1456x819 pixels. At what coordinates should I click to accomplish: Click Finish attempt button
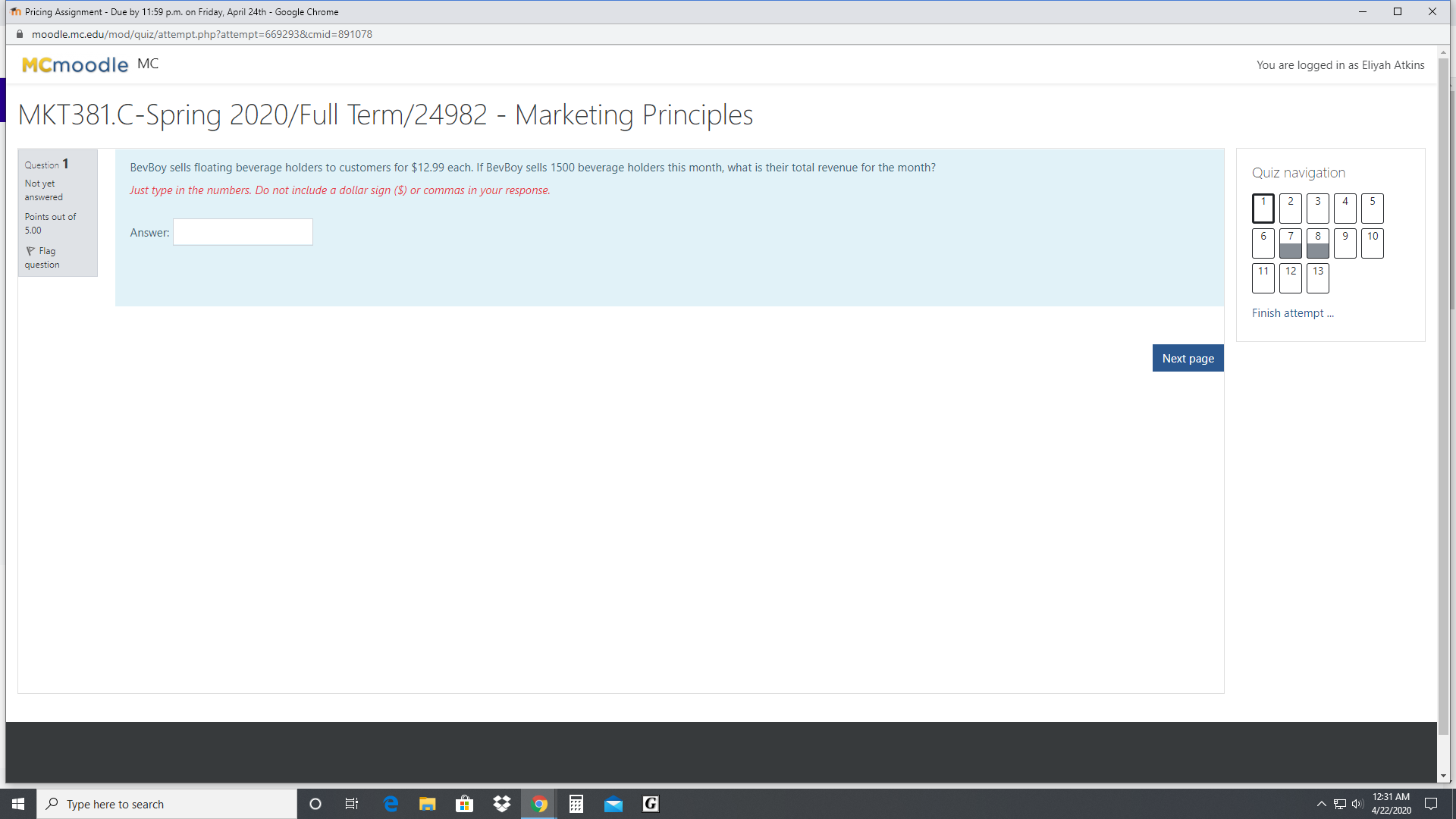click(1293, 312)
